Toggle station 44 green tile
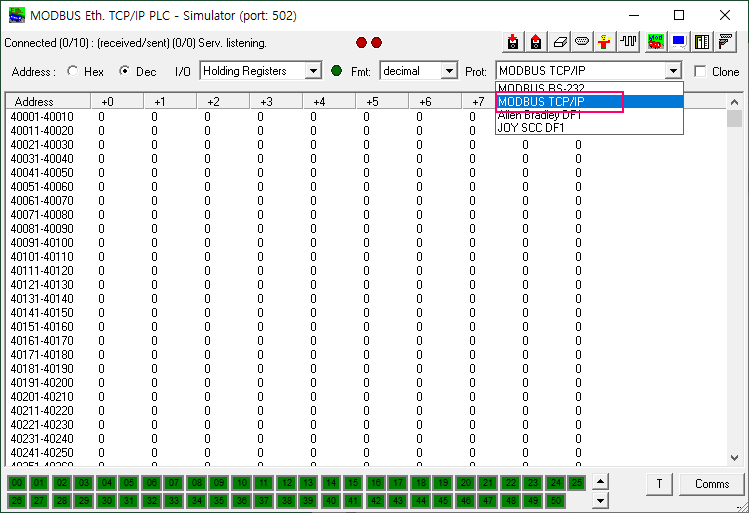The width and height of the screenshot is (749, 513). [x=421, y=501]
